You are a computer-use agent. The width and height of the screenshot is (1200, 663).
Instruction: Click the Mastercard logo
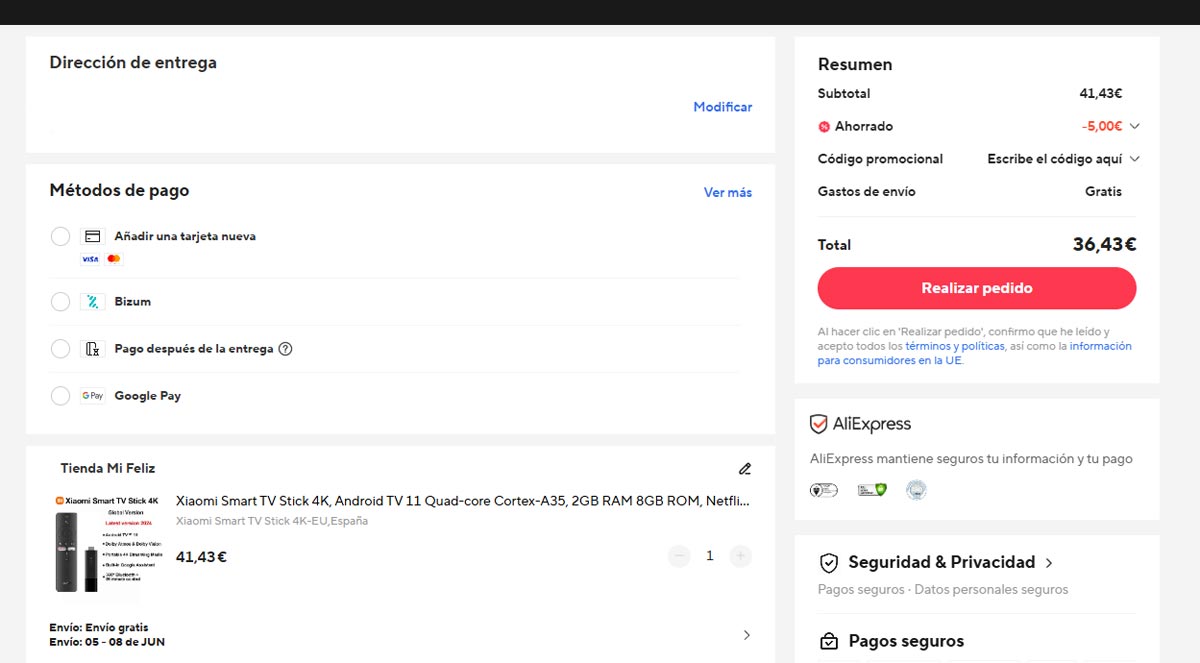point(113,259)
